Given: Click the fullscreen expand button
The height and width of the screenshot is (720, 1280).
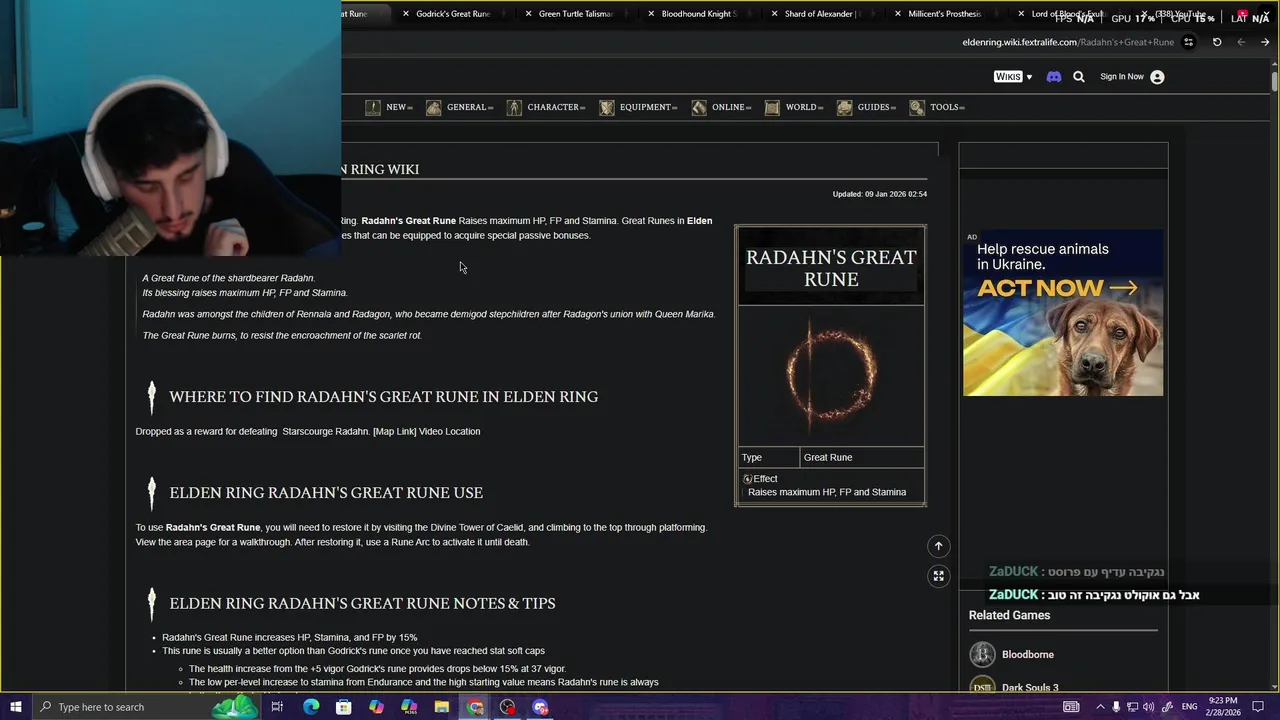Looking at the screenshot, I should click(938, 576).
